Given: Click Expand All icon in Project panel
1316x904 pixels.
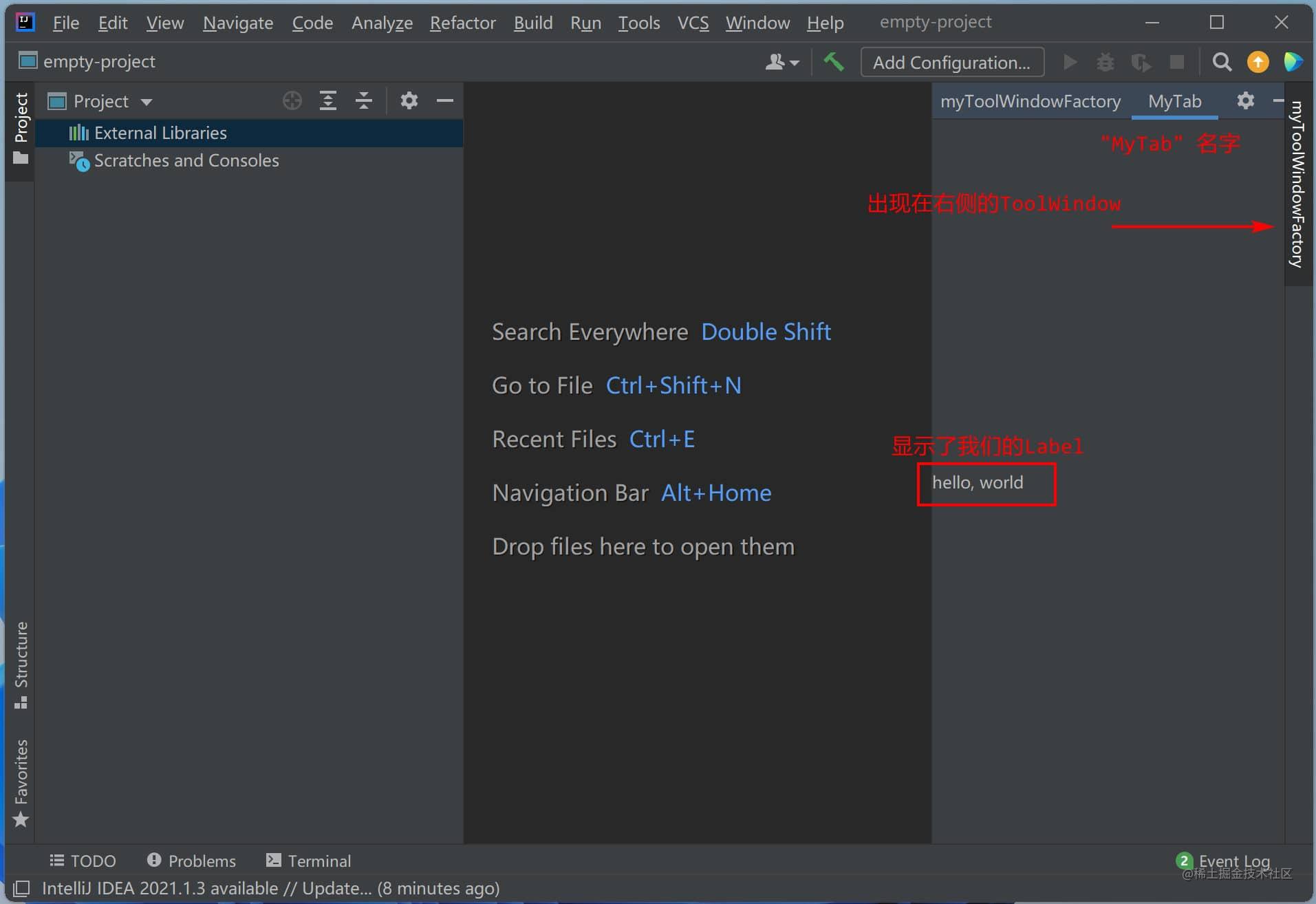Looking at the screenshot, I should (x=328, y=101).
